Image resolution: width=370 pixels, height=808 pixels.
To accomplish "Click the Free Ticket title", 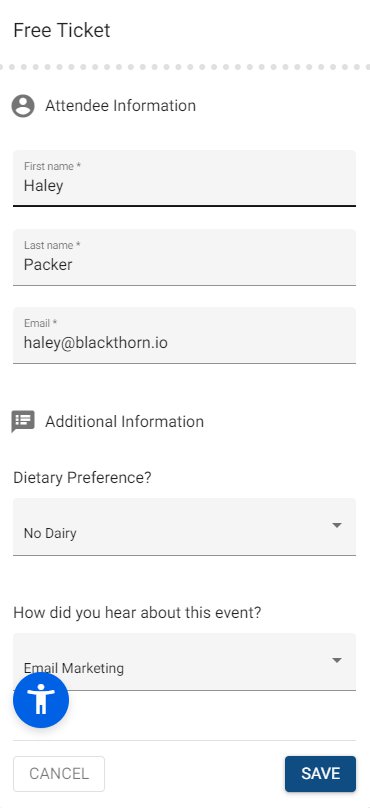I will [x=62, y=30].
